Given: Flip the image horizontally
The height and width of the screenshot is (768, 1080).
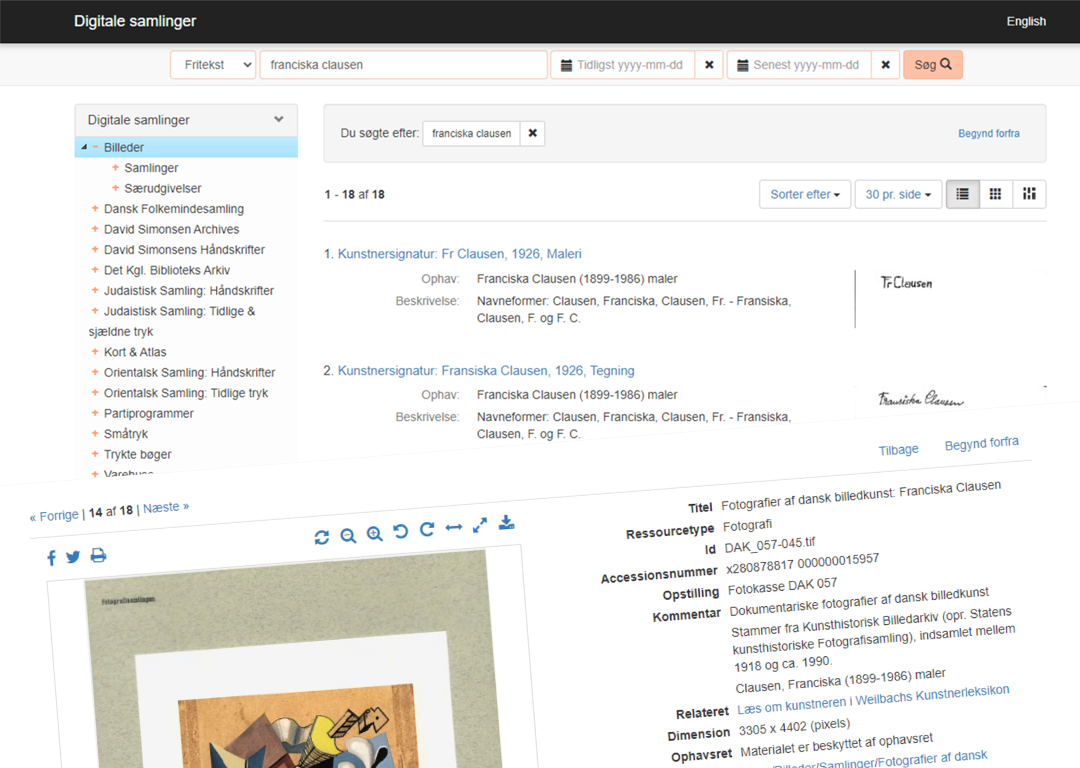Looking at the screenshot, I should pos(453,527).
